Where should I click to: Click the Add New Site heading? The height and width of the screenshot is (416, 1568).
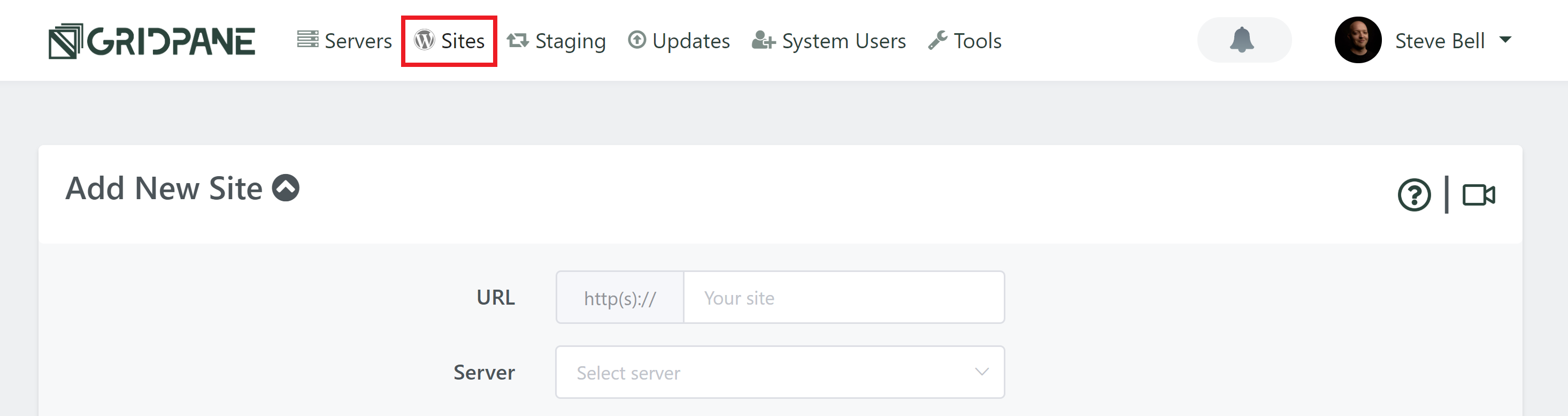(x=164, y=188)
